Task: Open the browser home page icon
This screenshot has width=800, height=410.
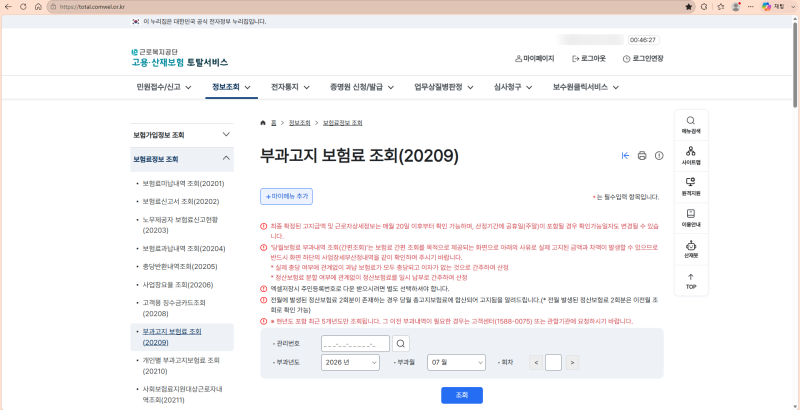Action: pos(38,7)
